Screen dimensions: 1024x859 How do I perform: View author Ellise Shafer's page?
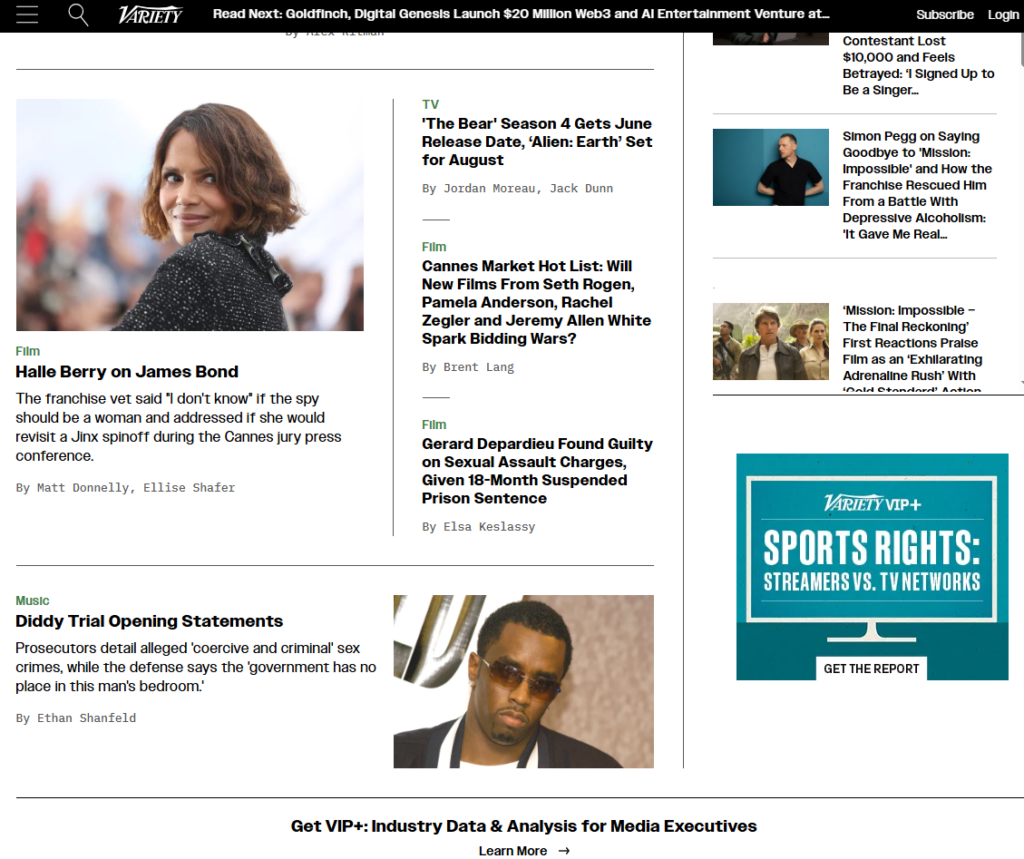pyautogui.click(x=189, y=487)
